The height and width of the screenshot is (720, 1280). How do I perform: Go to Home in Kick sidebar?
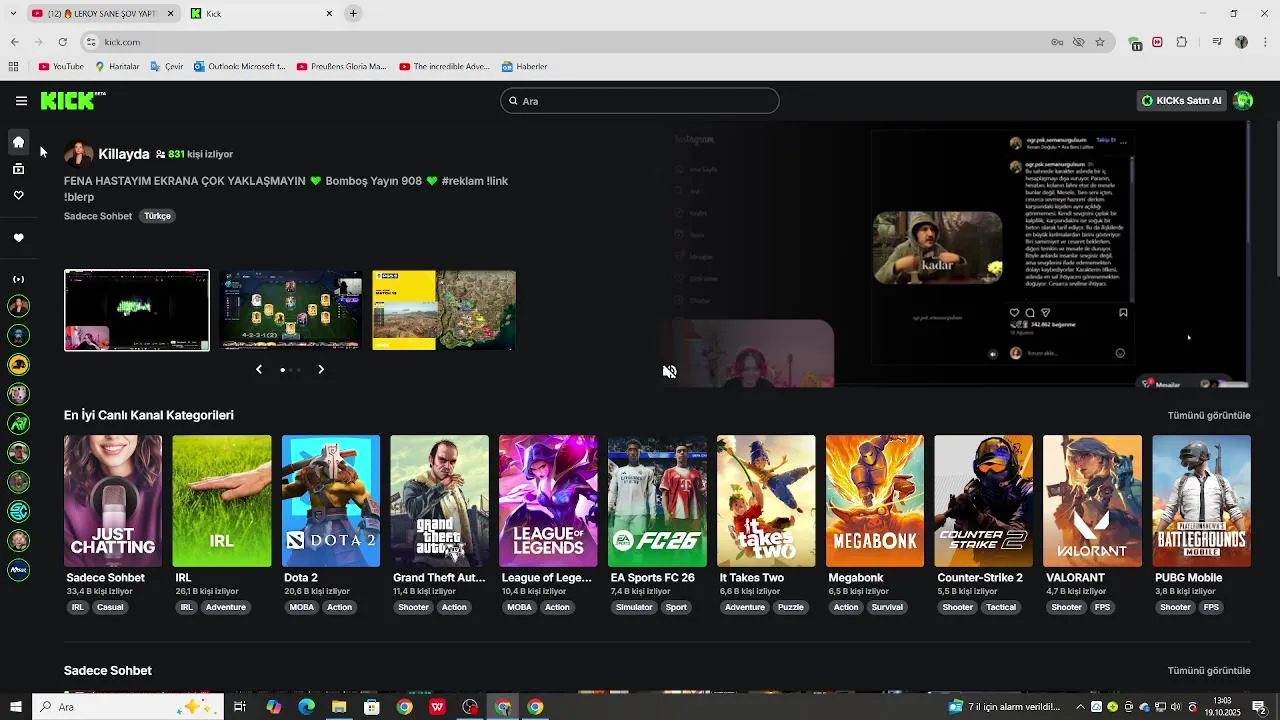[18, 142]
